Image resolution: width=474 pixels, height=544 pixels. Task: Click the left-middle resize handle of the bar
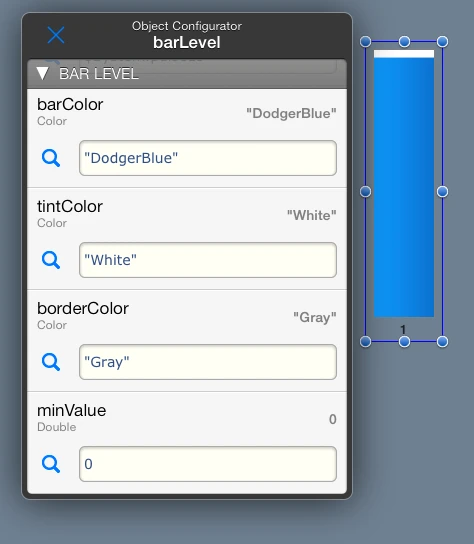coord(365,192)
